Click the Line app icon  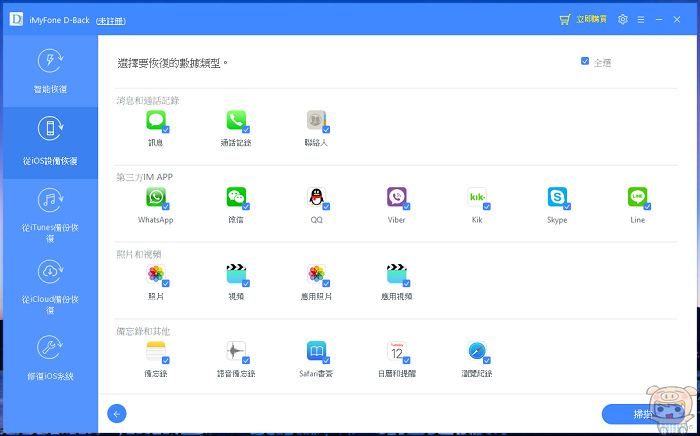pos(637,197)
